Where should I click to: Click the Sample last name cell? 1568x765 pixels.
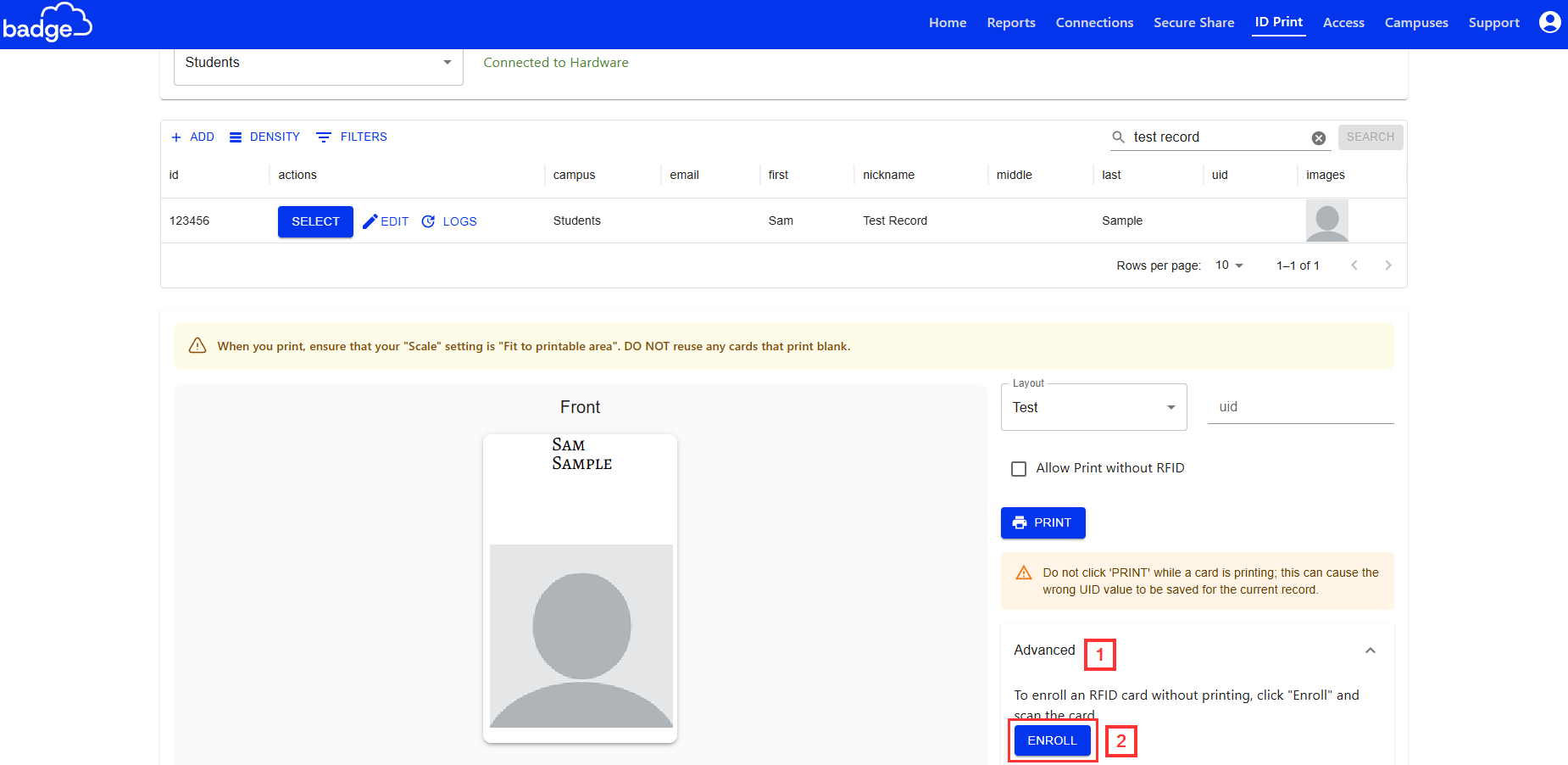point(1122,221)
